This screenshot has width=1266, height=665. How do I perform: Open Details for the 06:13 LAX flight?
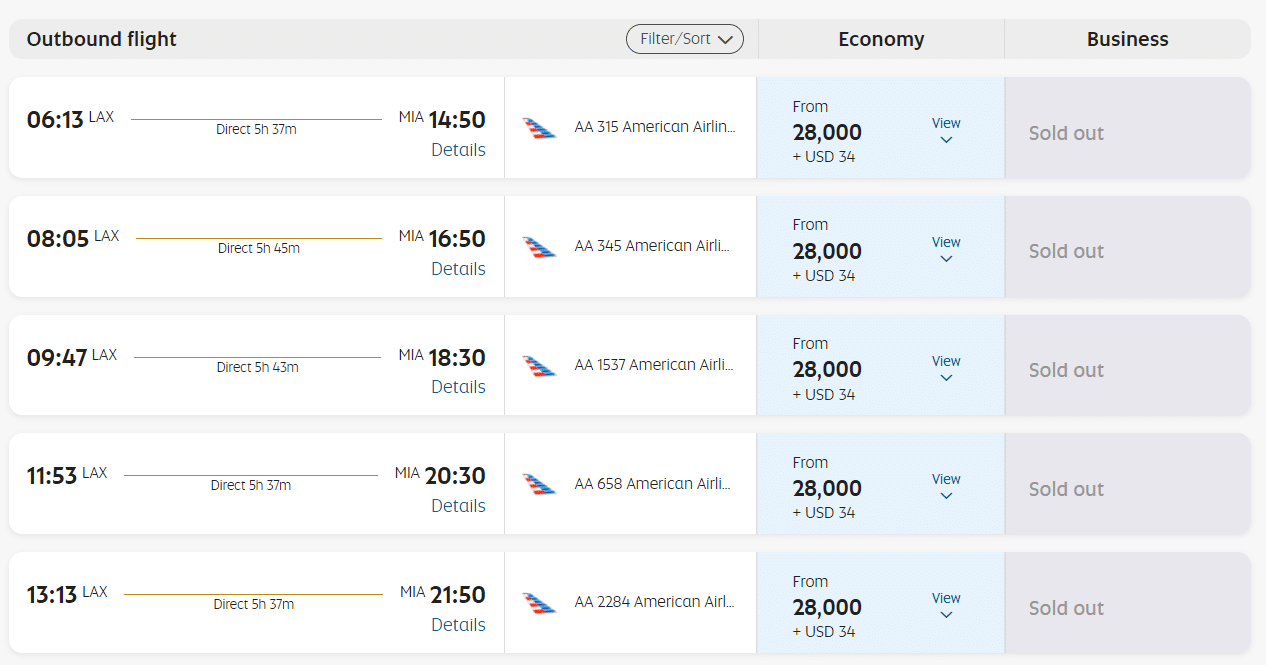click(x=458, y=150)
